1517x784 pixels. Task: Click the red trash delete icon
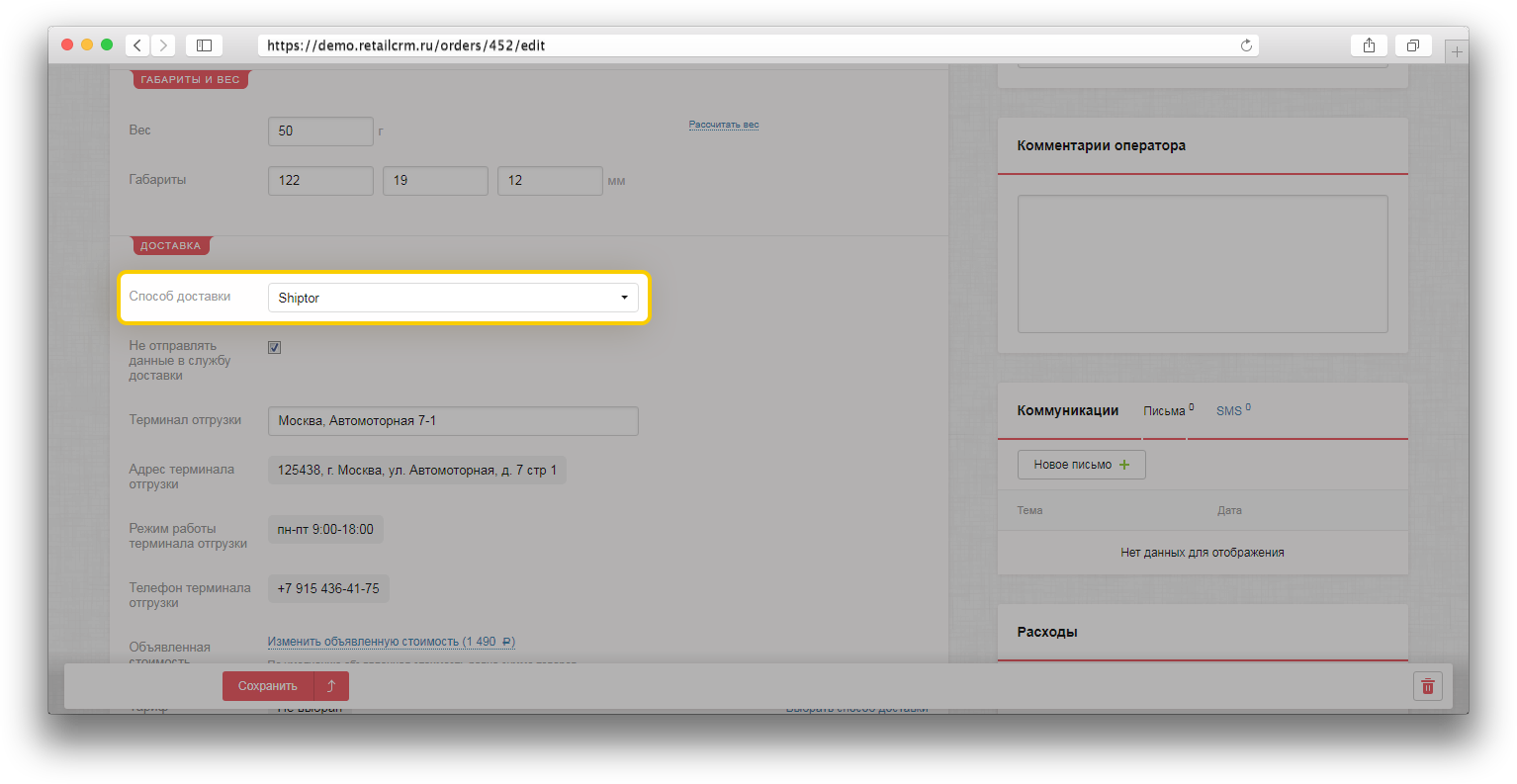(1427, 686)
